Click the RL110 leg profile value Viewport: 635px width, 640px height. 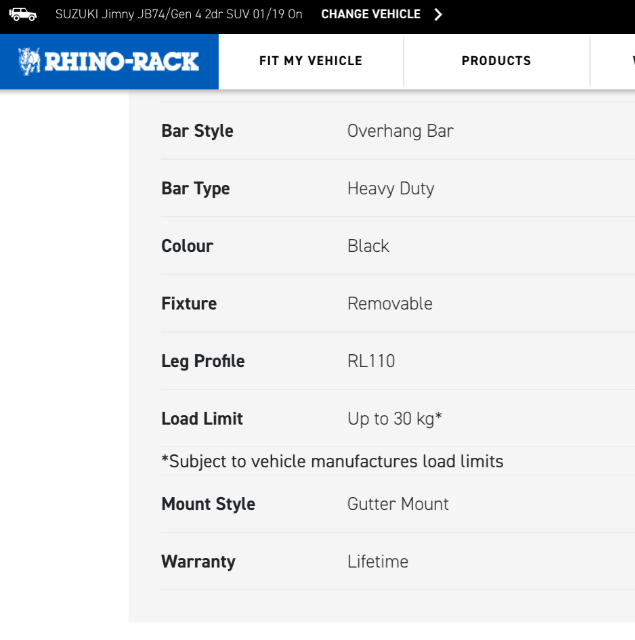371,361
